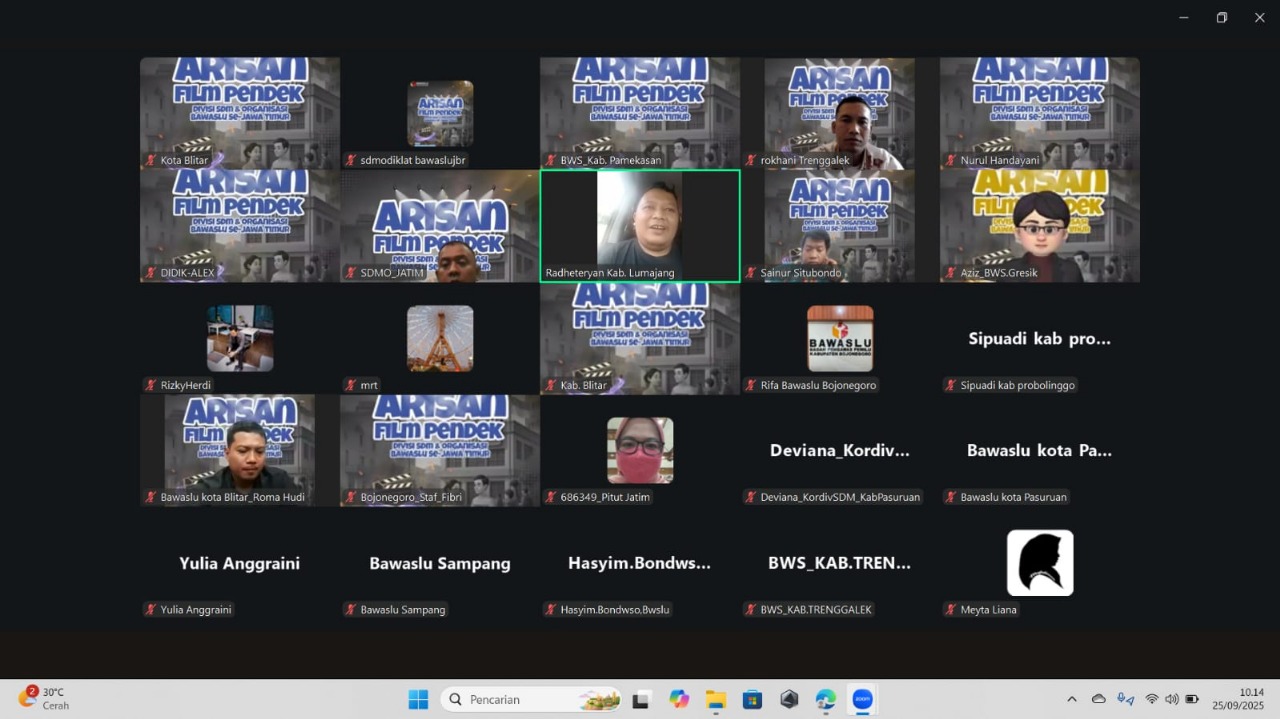Open the Microsoft Edge taskbar icon
Screen dimensions: 1280x719
(825, 699)
